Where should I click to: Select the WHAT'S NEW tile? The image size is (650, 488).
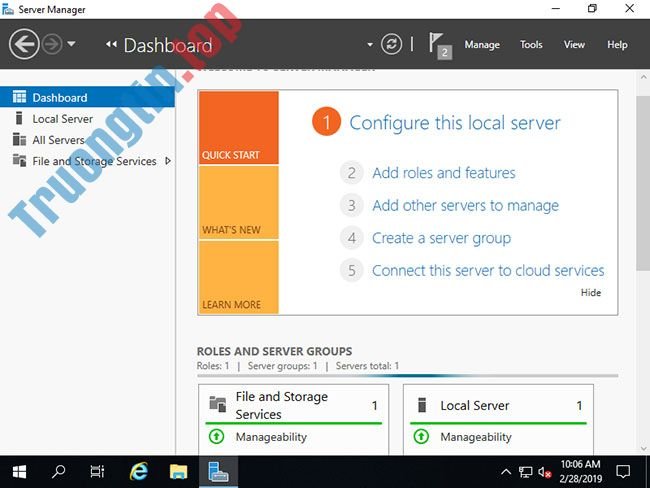(x=238, y=202)
